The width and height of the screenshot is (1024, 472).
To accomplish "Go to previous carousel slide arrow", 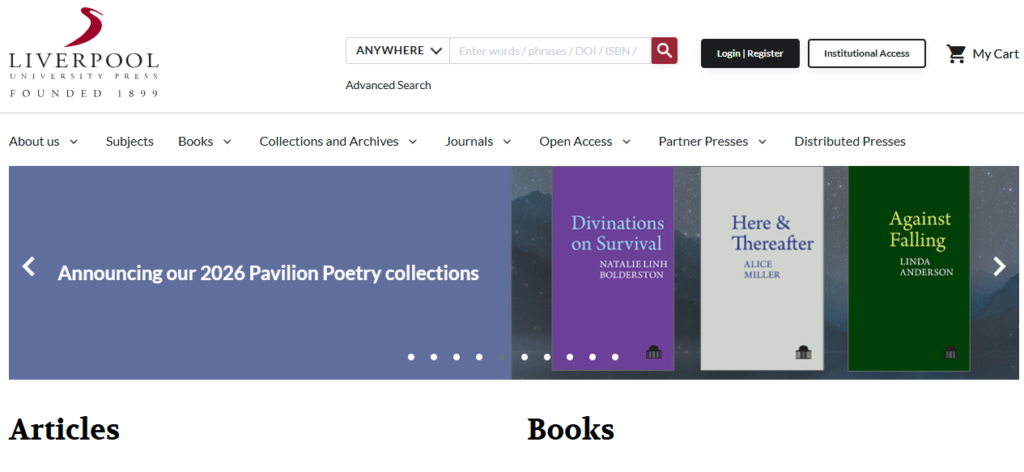I will click(29, 266).
